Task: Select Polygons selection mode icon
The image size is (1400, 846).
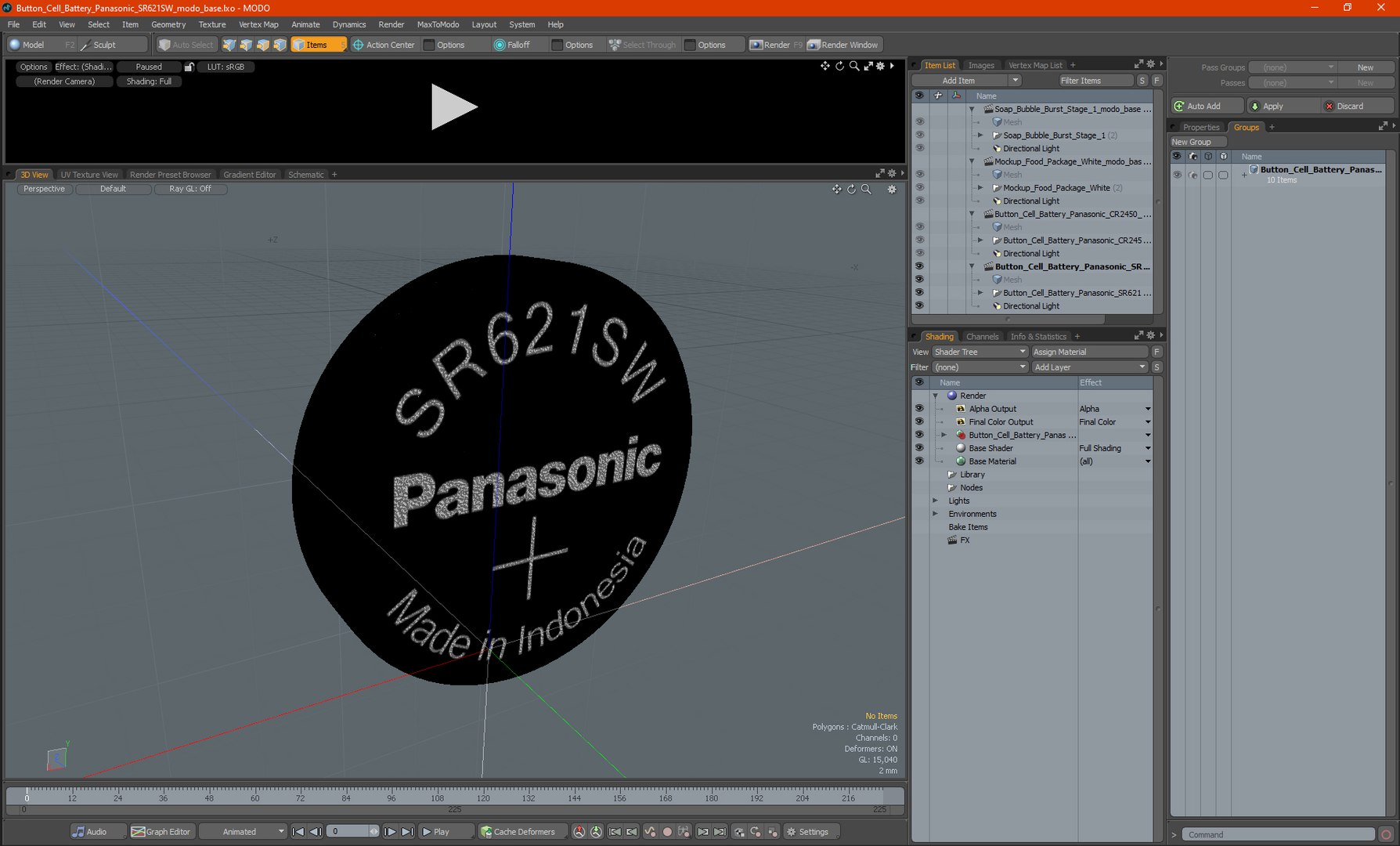Action: point(263,45)
